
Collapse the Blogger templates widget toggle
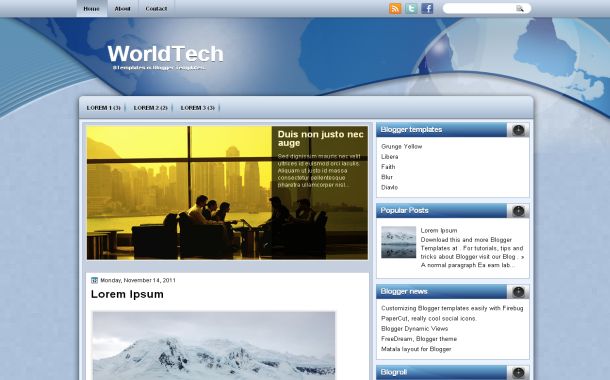tap(518, 130)
